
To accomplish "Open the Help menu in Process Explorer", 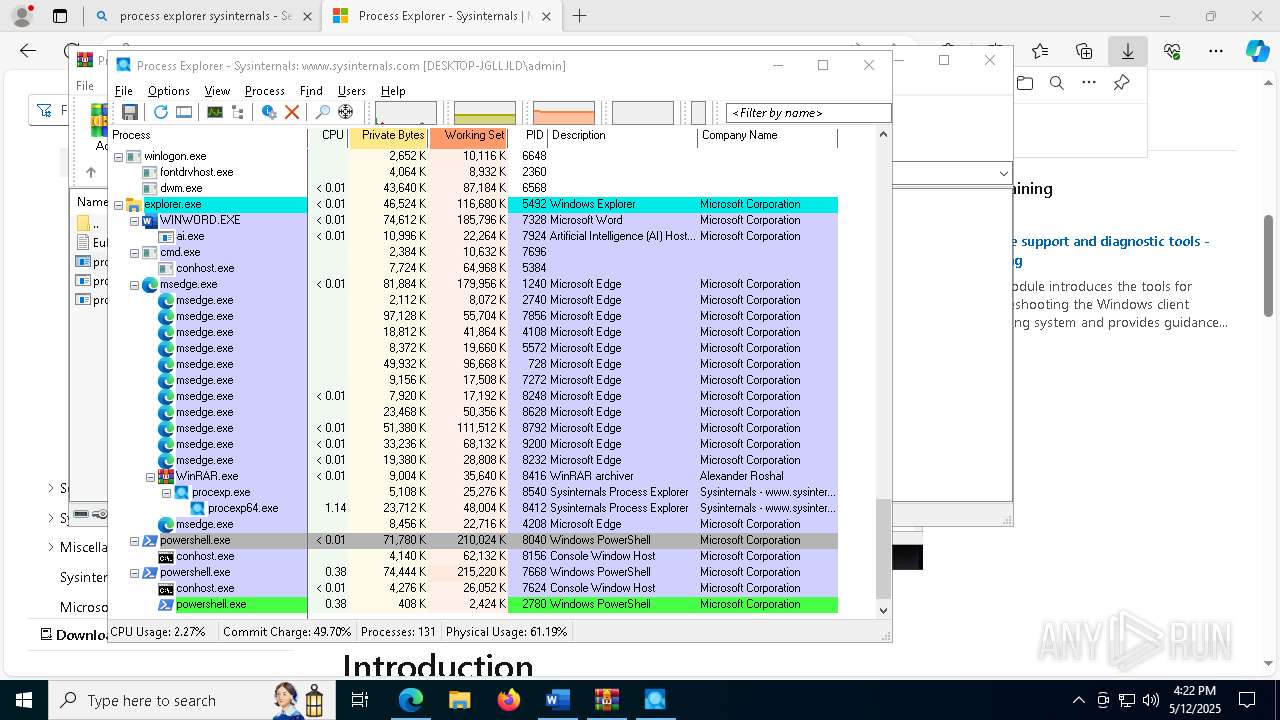I will pyautogui.click(x=393, y=91).
